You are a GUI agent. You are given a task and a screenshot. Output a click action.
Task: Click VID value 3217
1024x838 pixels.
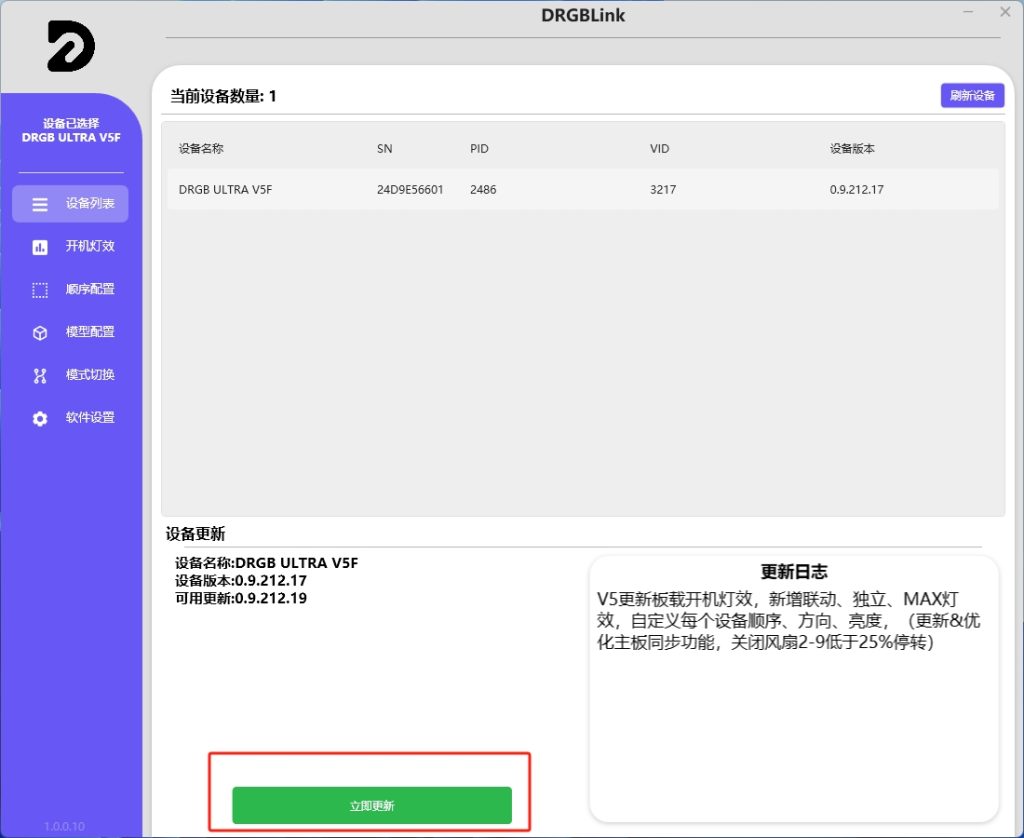[x=663, y=189]
